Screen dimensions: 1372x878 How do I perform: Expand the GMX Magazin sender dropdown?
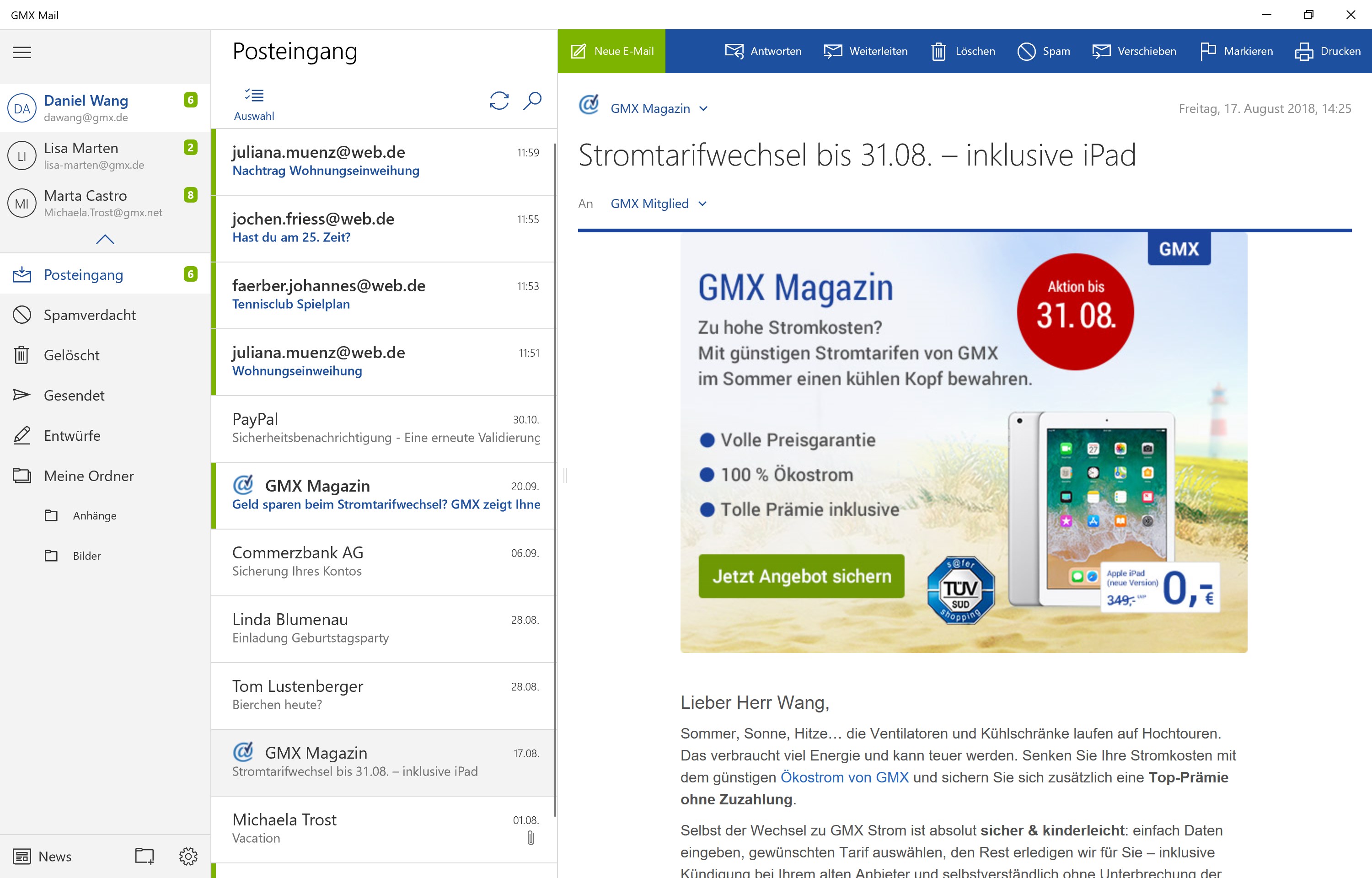click(703, 108)
